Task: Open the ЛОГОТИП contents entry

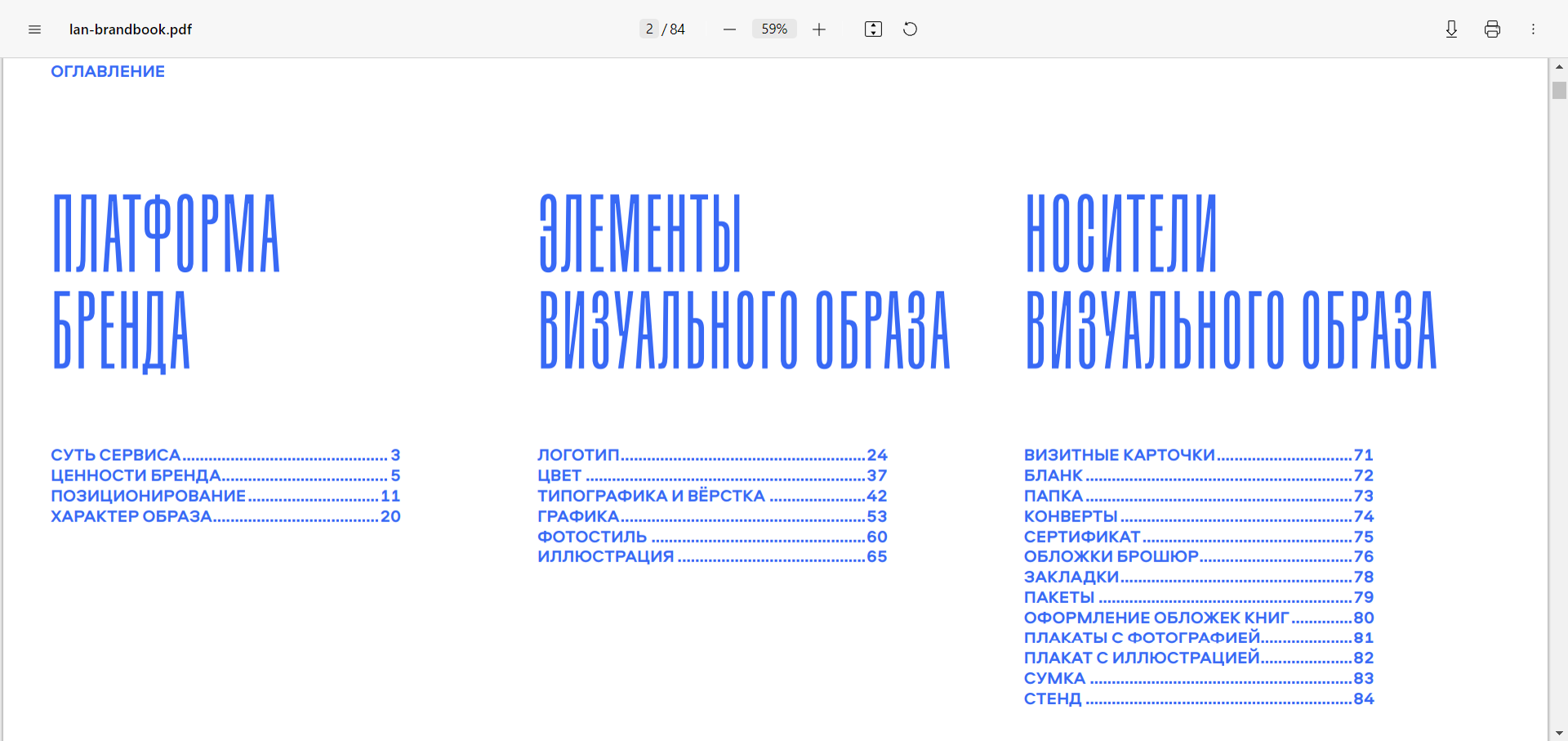Action: tap(712, 455)
